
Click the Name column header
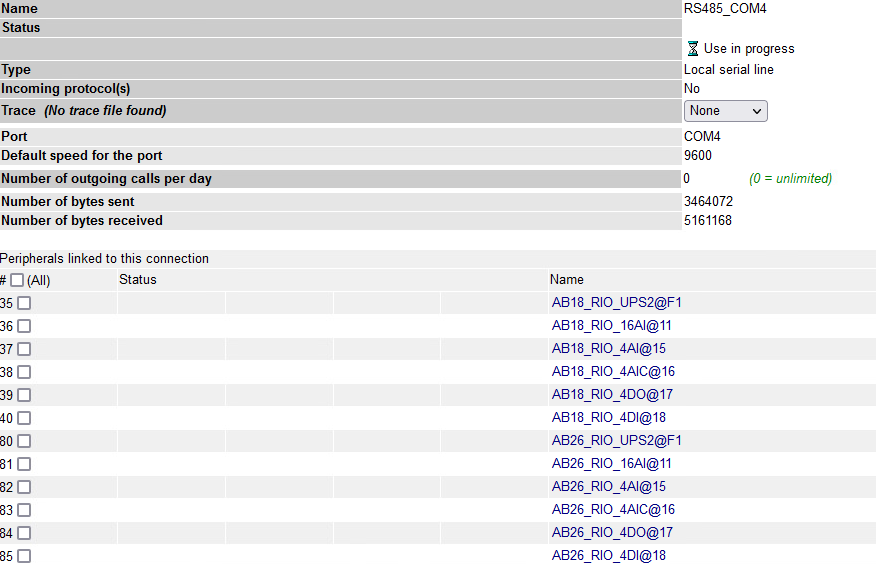(x=566, y=280)
